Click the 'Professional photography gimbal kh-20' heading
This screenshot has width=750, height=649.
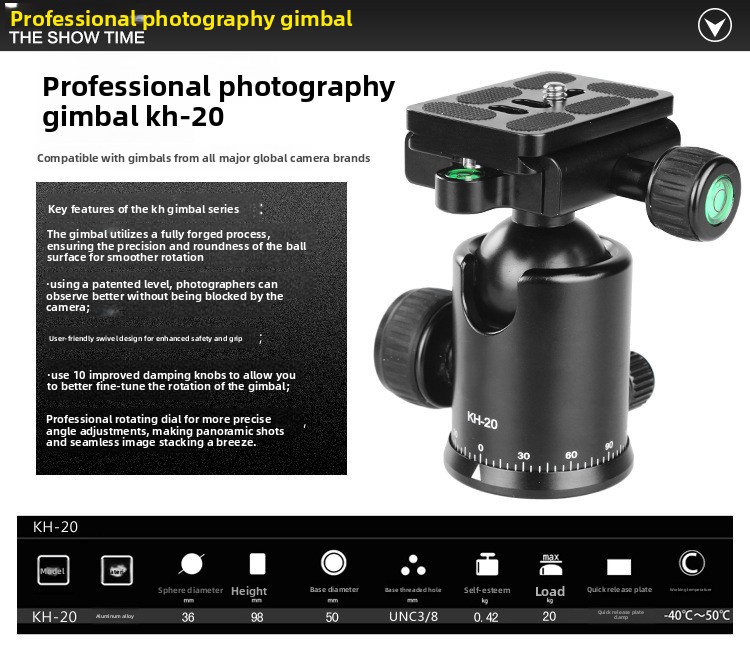coord(219,101)
